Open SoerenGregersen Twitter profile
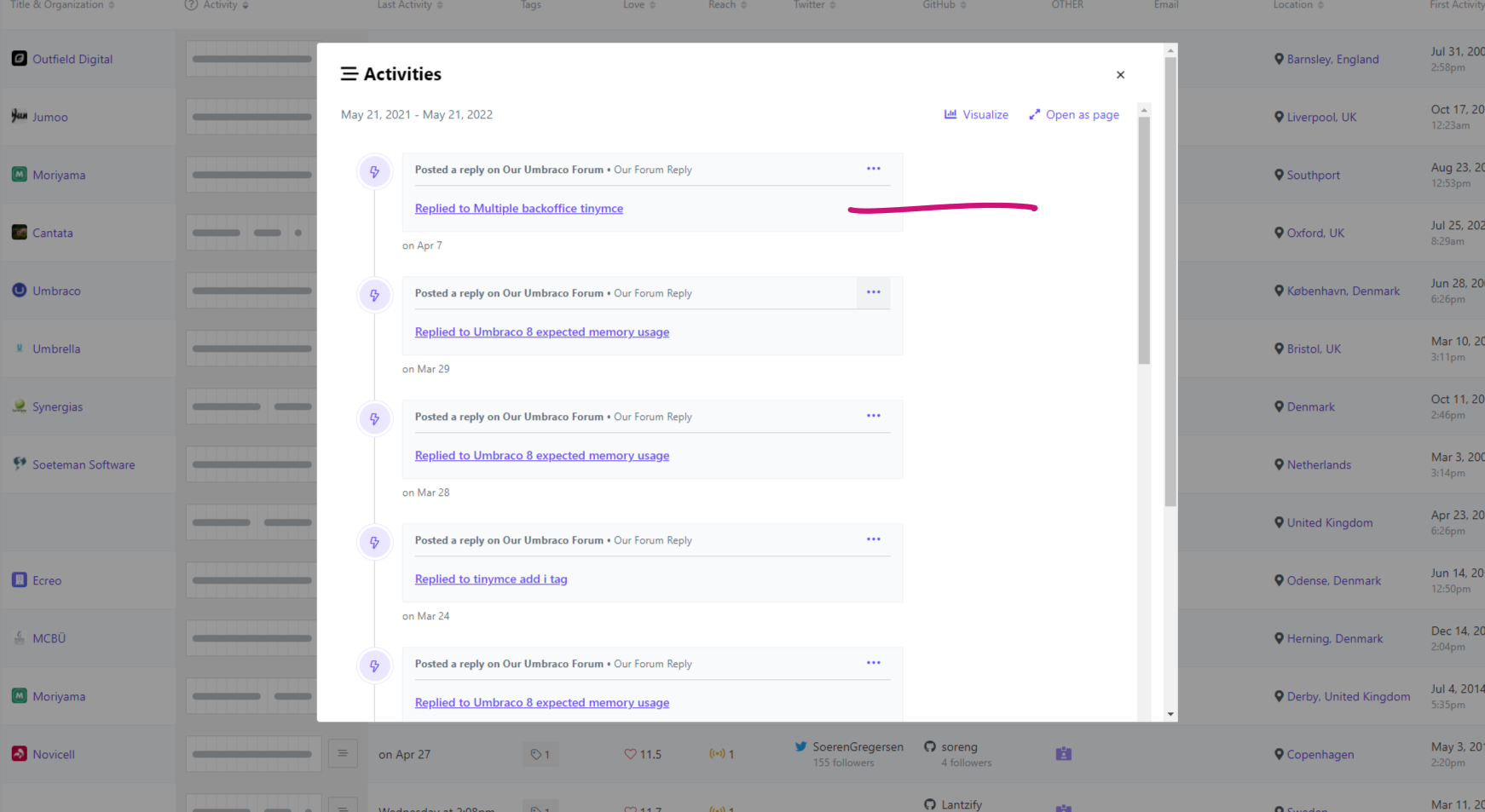This screenshot has height=812, width=1485. click(x=858, y=746)
